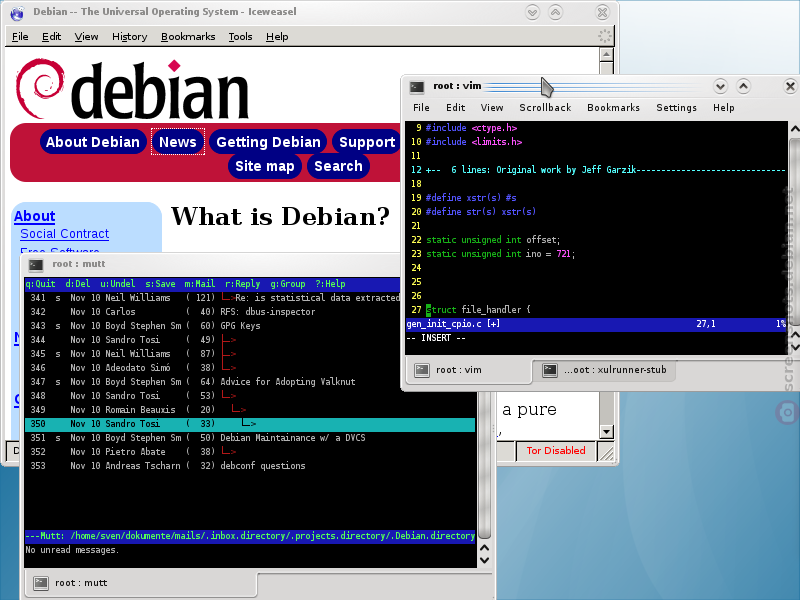Select mutt message 'Advice for Adopting Valknut'

coord(250,382)
